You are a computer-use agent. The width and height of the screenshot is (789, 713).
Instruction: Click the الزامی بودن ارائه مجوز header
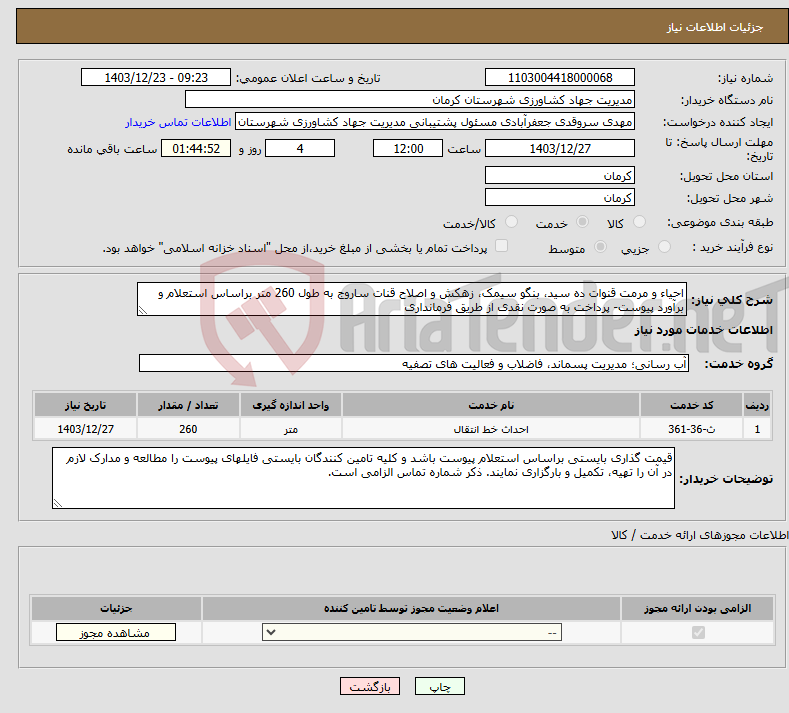[697, 608]
